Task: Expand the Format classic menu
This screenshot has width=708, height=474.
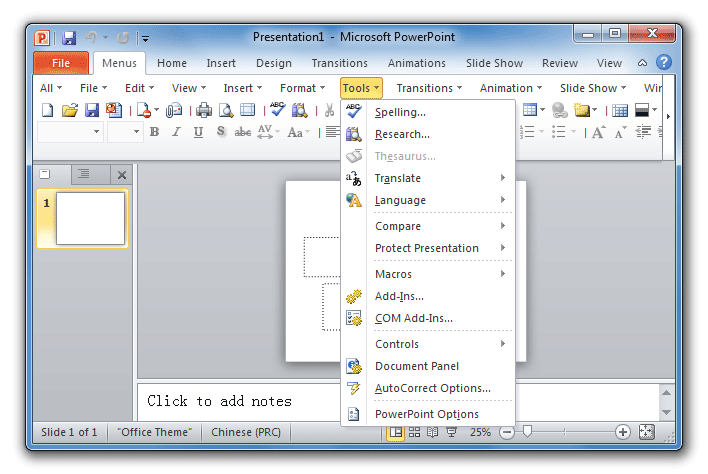Action: pos(302,88)
